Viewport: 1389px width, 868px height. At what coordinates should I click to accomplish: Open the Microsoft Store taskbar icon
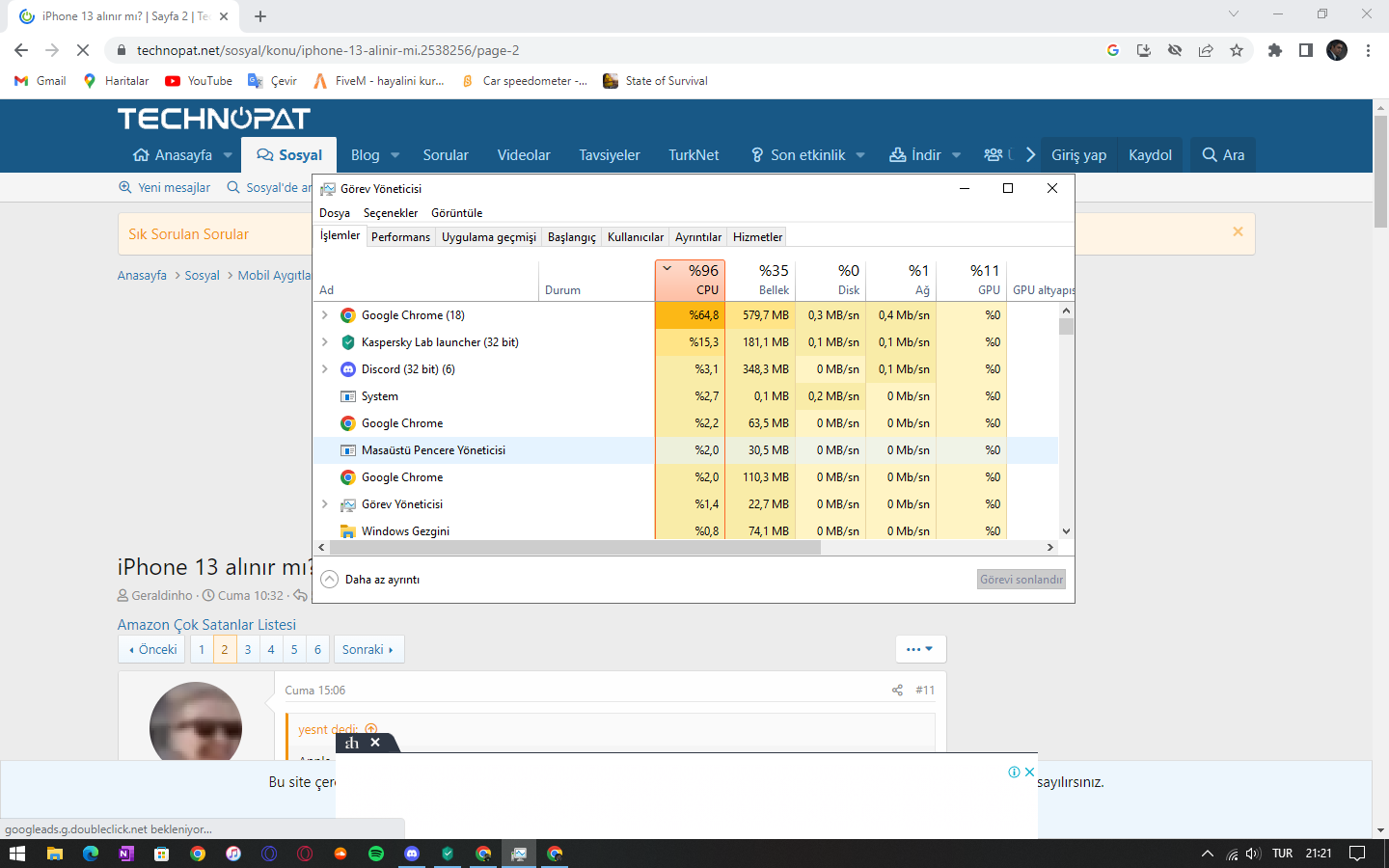click(162, 854)
